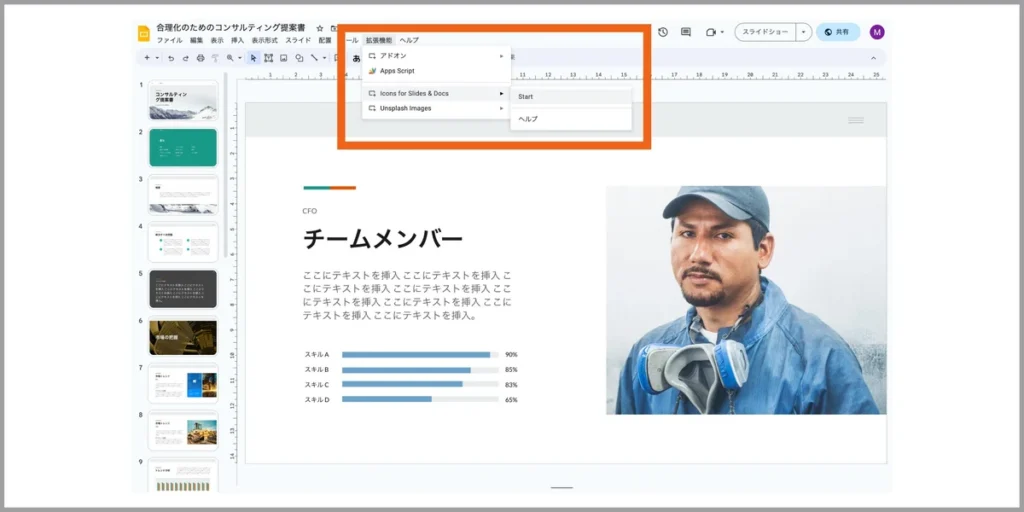1024x512 pixels.
Task: Click the insert image icon
Action: tap(283, 58)
